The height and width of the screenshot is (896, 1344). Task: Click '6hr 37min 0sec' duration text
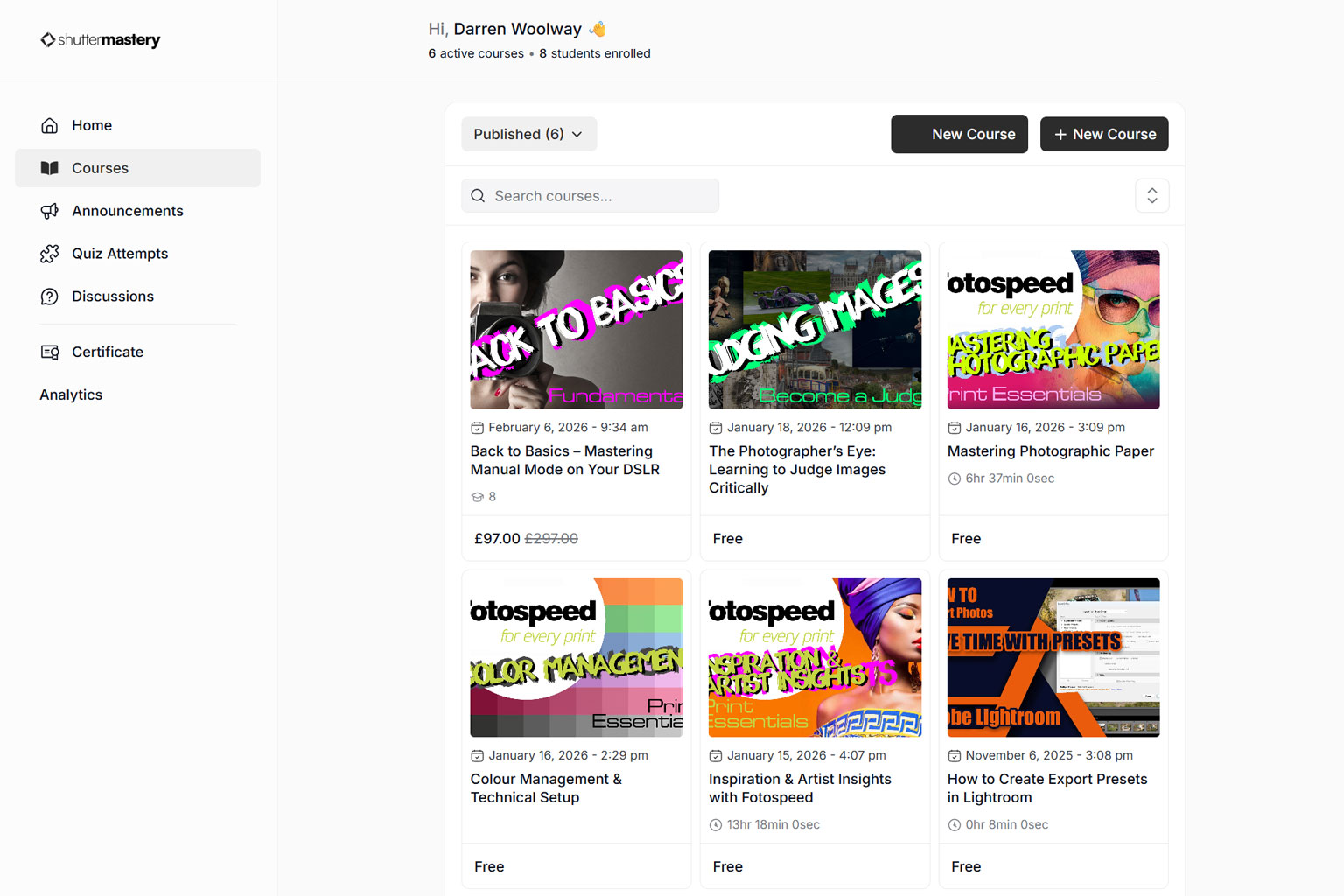coord(1010,479)
